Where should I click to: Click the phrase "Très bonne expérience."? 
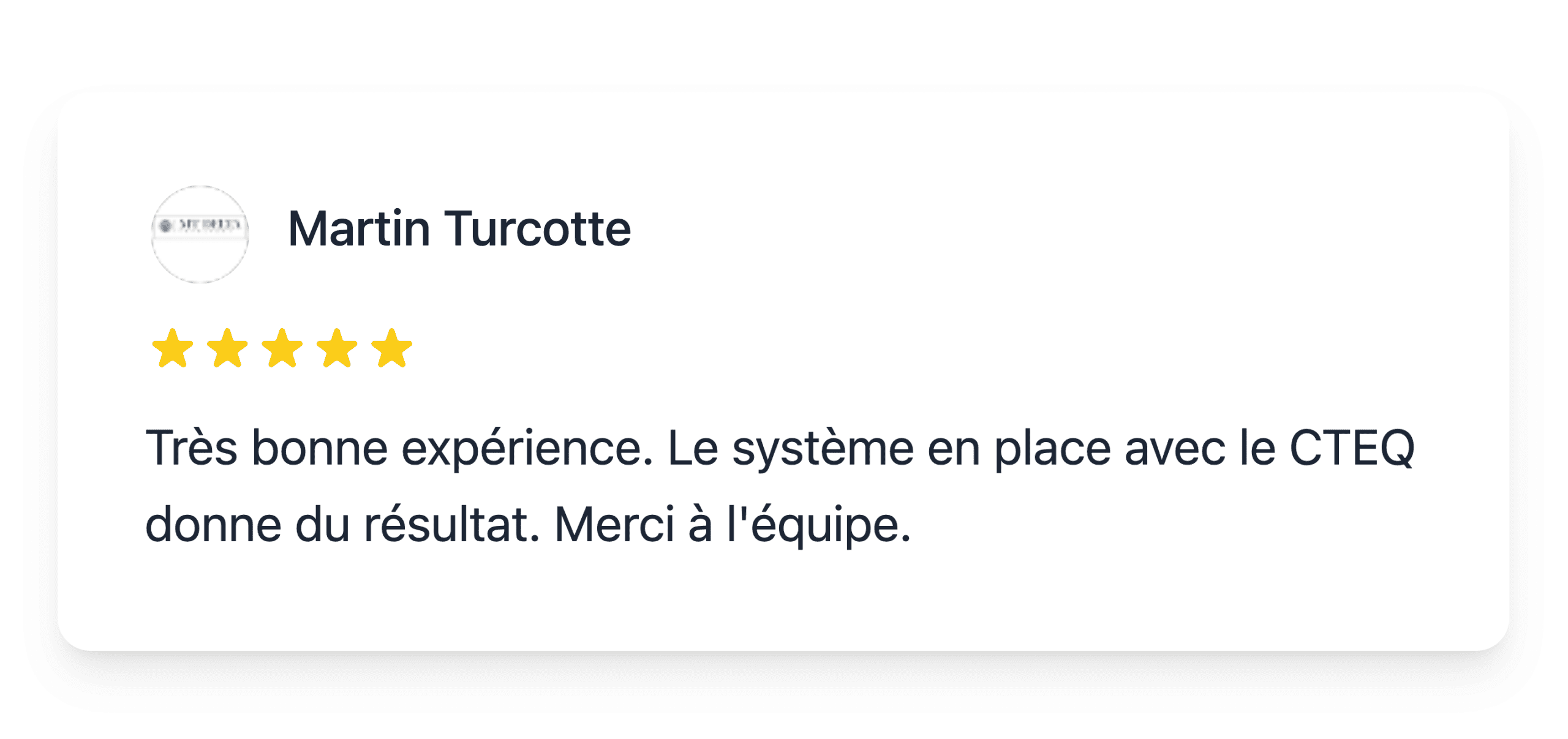coord(399,448)
